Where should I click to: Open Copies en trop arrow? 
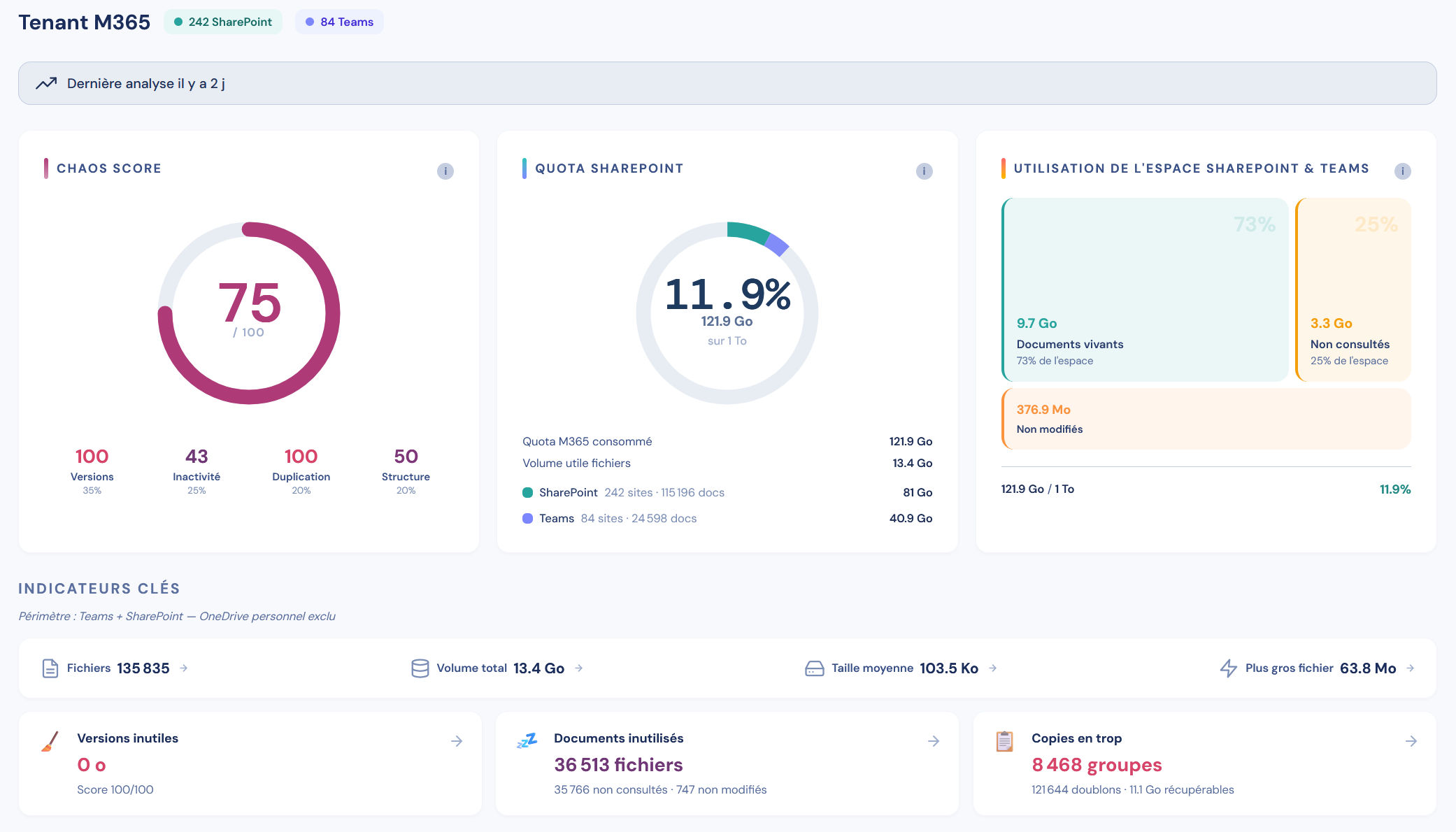coord(1411,741)
